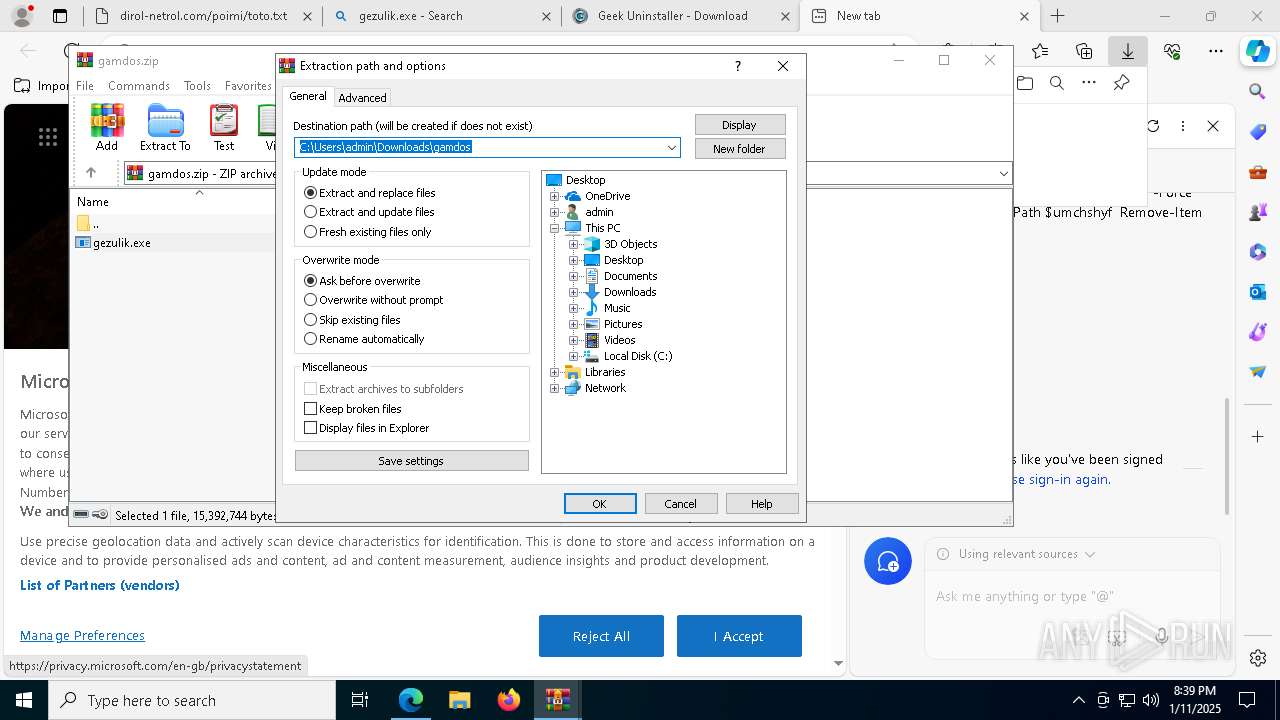Expand the admin tree node
This screenshot has height=720, width=1280.
coord(555,212)
